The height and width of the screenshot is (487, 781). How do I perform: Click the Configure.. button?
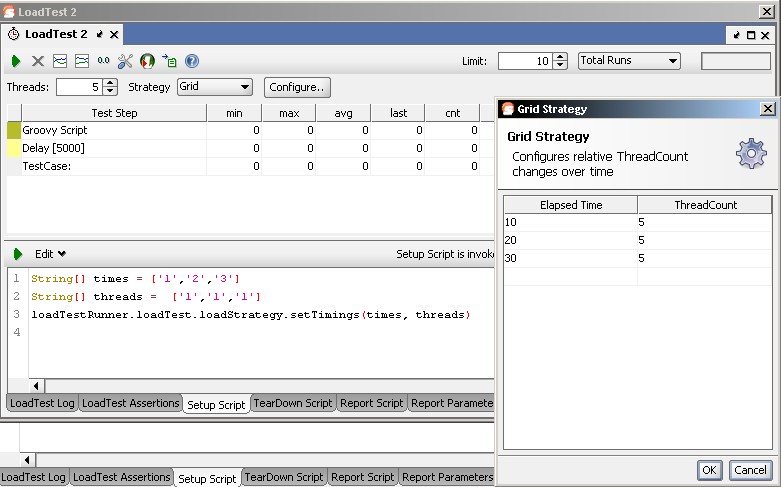297,87
